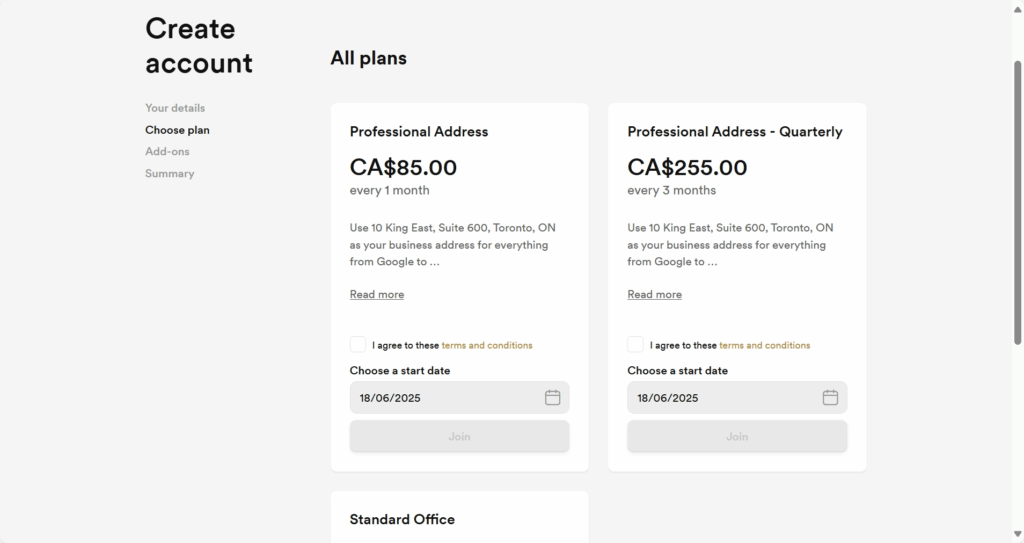
Task: Click the vertical scrollbar thumb
Action: (x=1017, y=203)
